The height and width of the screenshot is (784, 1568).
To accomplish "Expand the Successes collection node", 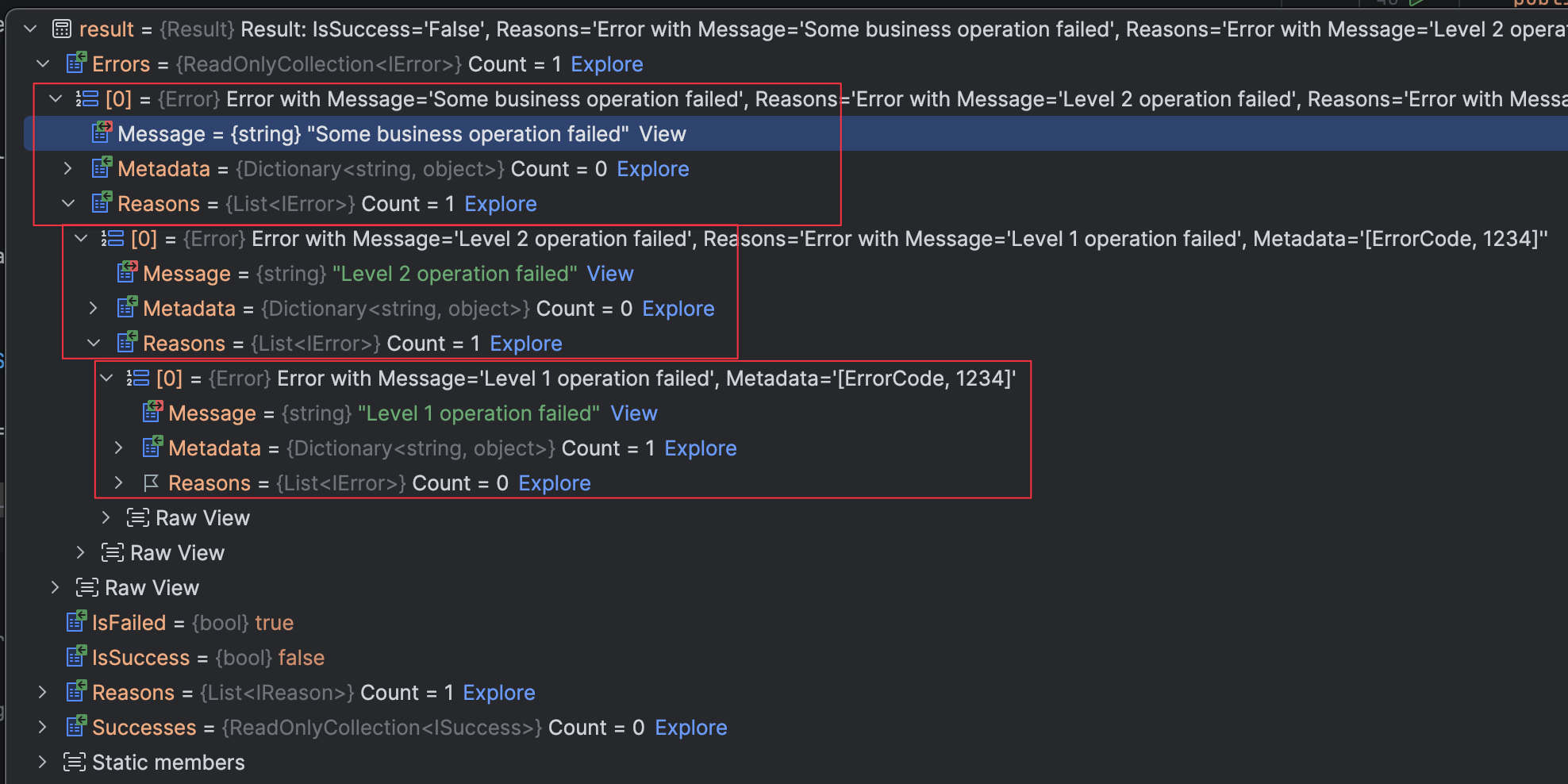I will click(43, 727).
